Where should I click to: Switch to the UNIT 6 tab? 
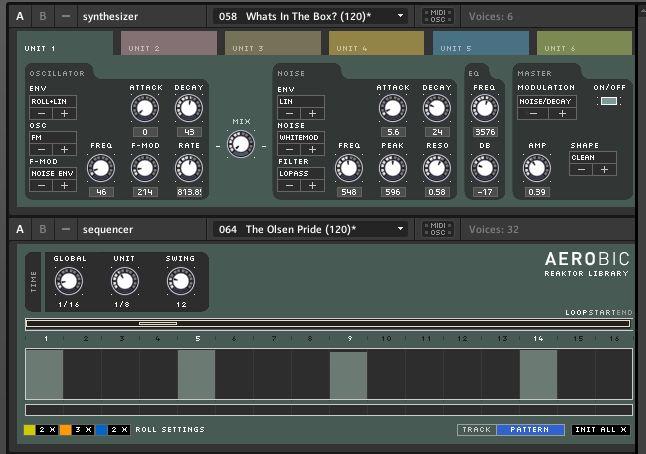pyautogui.click(x=584, y=44)
